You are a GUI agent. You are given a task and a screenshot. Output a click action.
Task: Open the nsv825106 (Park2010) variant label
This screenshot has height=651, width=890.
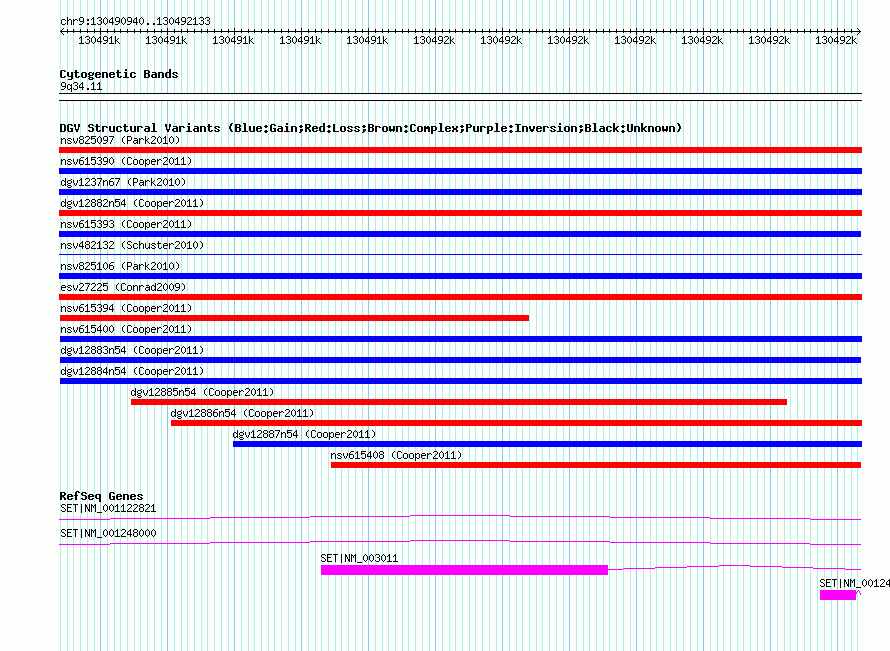[x=120, y=266]
